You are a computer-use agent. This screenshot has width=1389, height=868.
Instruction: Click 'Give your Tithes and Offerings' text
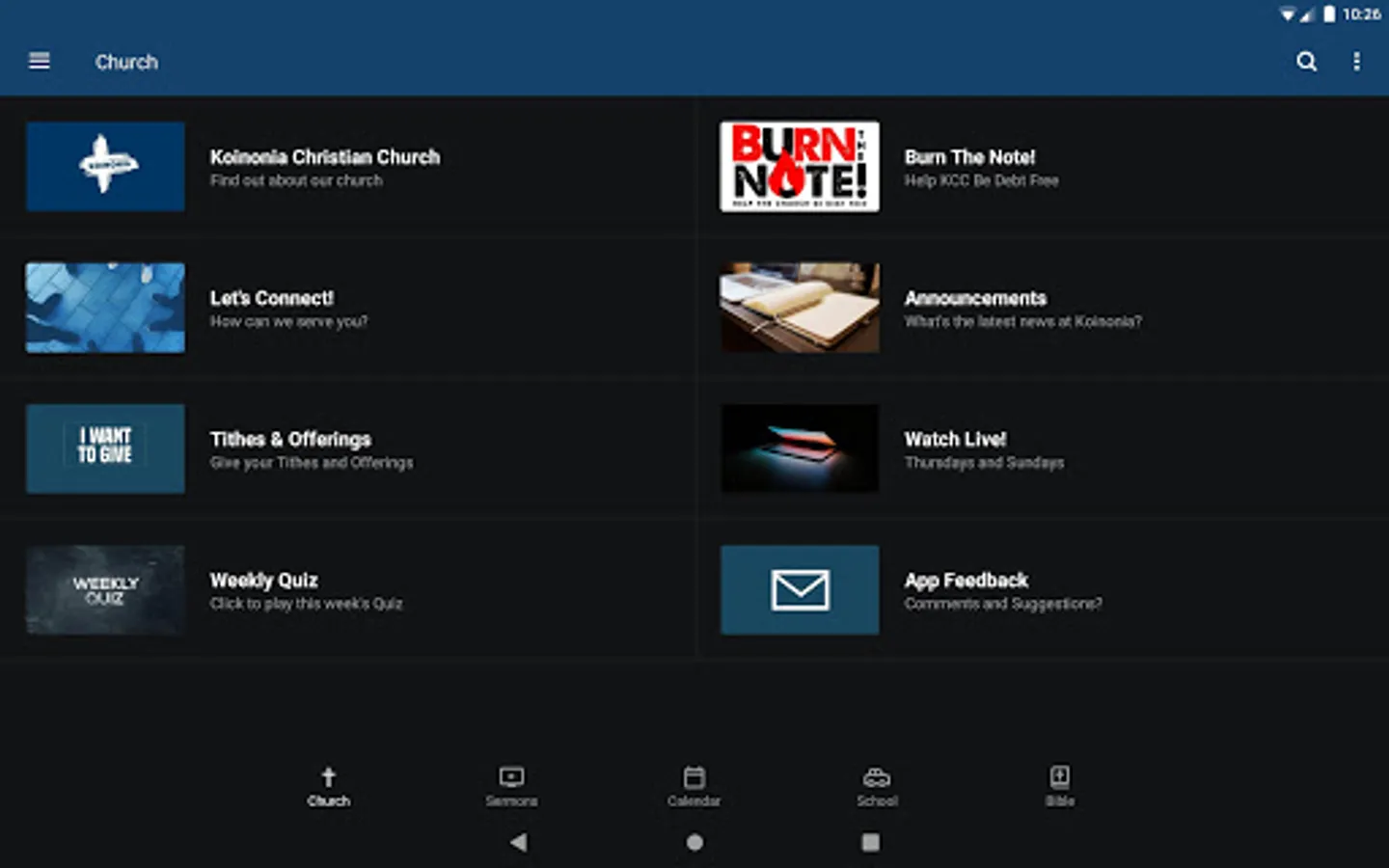pyautogui.click(x=312, y=463)
